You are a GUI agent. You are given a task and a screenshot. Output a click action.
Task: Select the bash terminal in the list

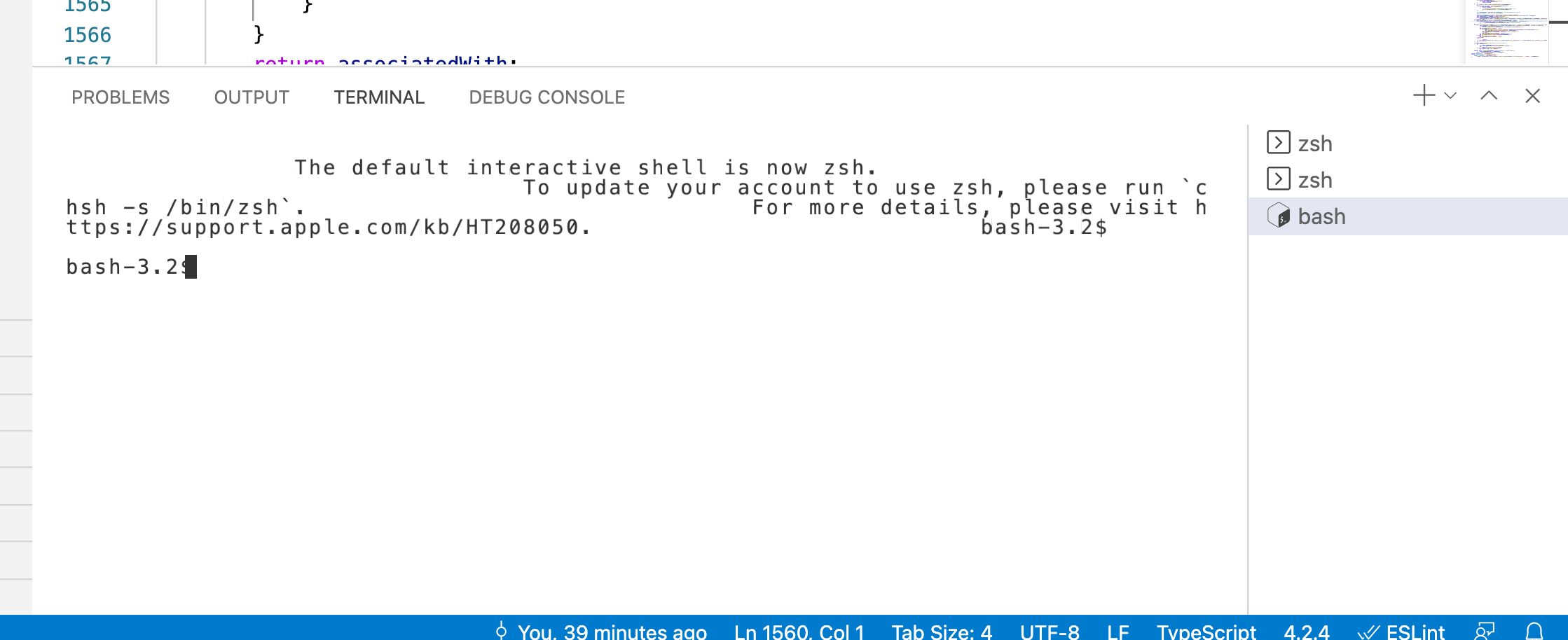pos(1408,216)
